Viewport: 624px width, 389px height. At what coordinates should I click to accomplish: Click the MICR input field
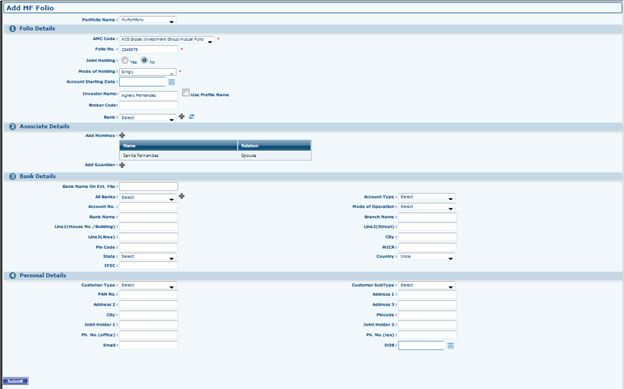pyautogui.click(x=427, y=247)
